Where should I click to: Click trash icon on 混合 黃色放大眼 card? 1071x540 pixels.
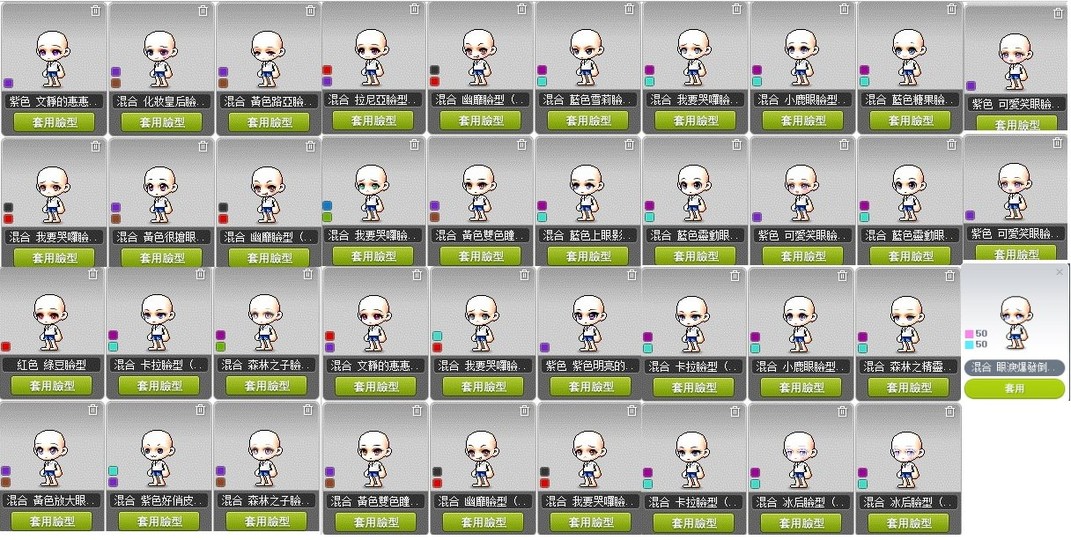point(93,410)
